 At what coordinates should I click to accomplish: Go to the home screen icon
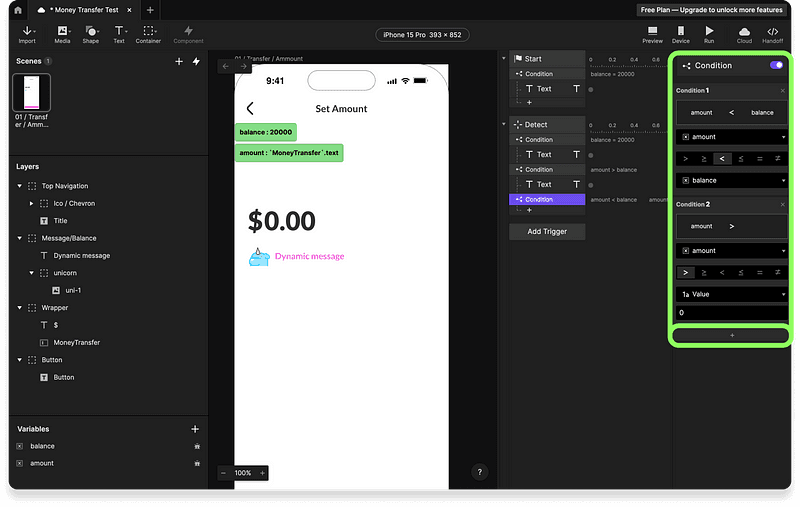coord(18,10)
